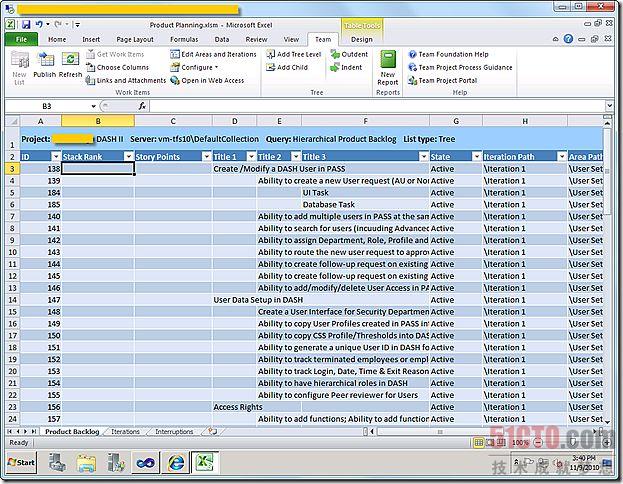Open Excel Help question mark icon
Screen dimensions: 623x484
tap(569, 39)
